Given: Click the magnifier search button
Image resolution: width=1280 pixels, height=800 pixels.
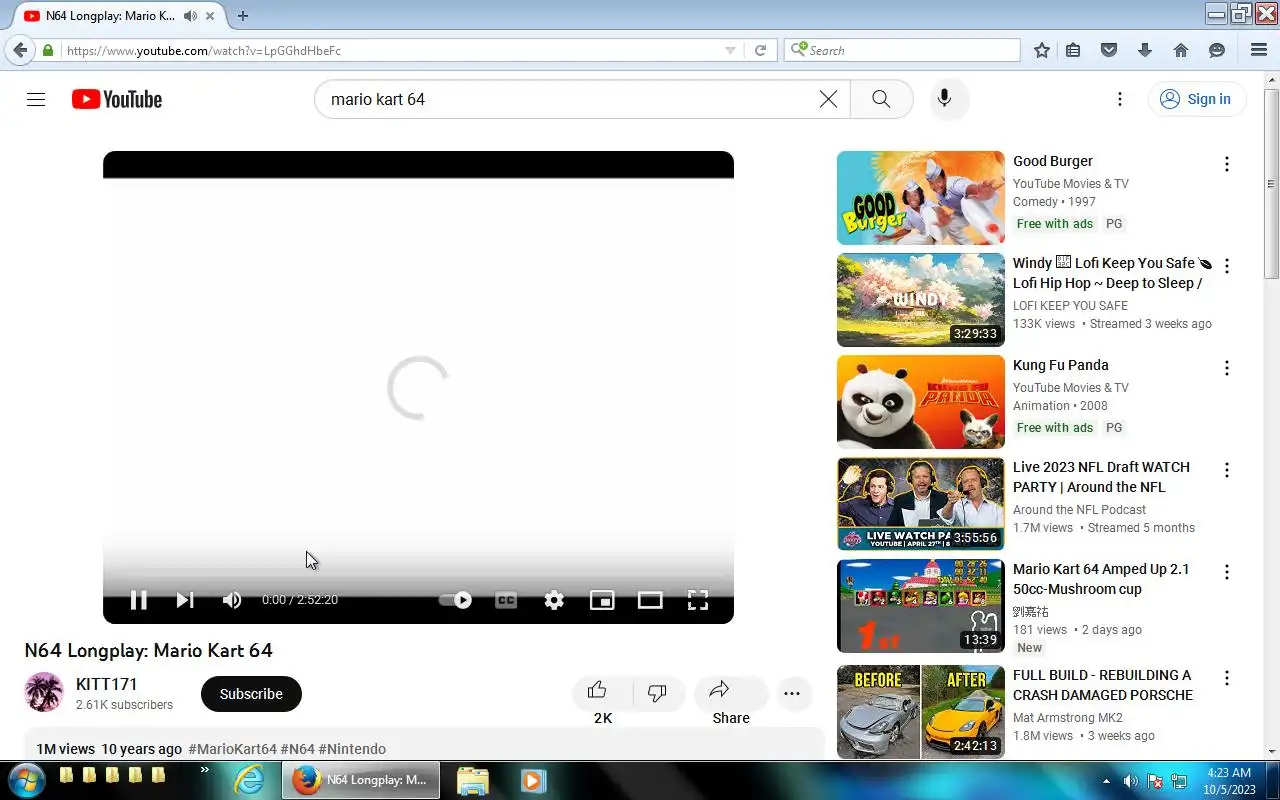Looking at the screenshot, I should click(x=881, y=99).
